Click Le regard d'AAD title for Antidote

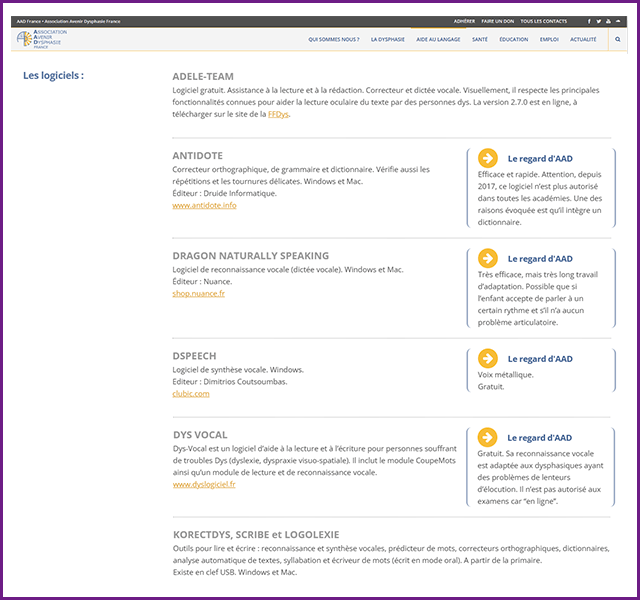[540, 159]
